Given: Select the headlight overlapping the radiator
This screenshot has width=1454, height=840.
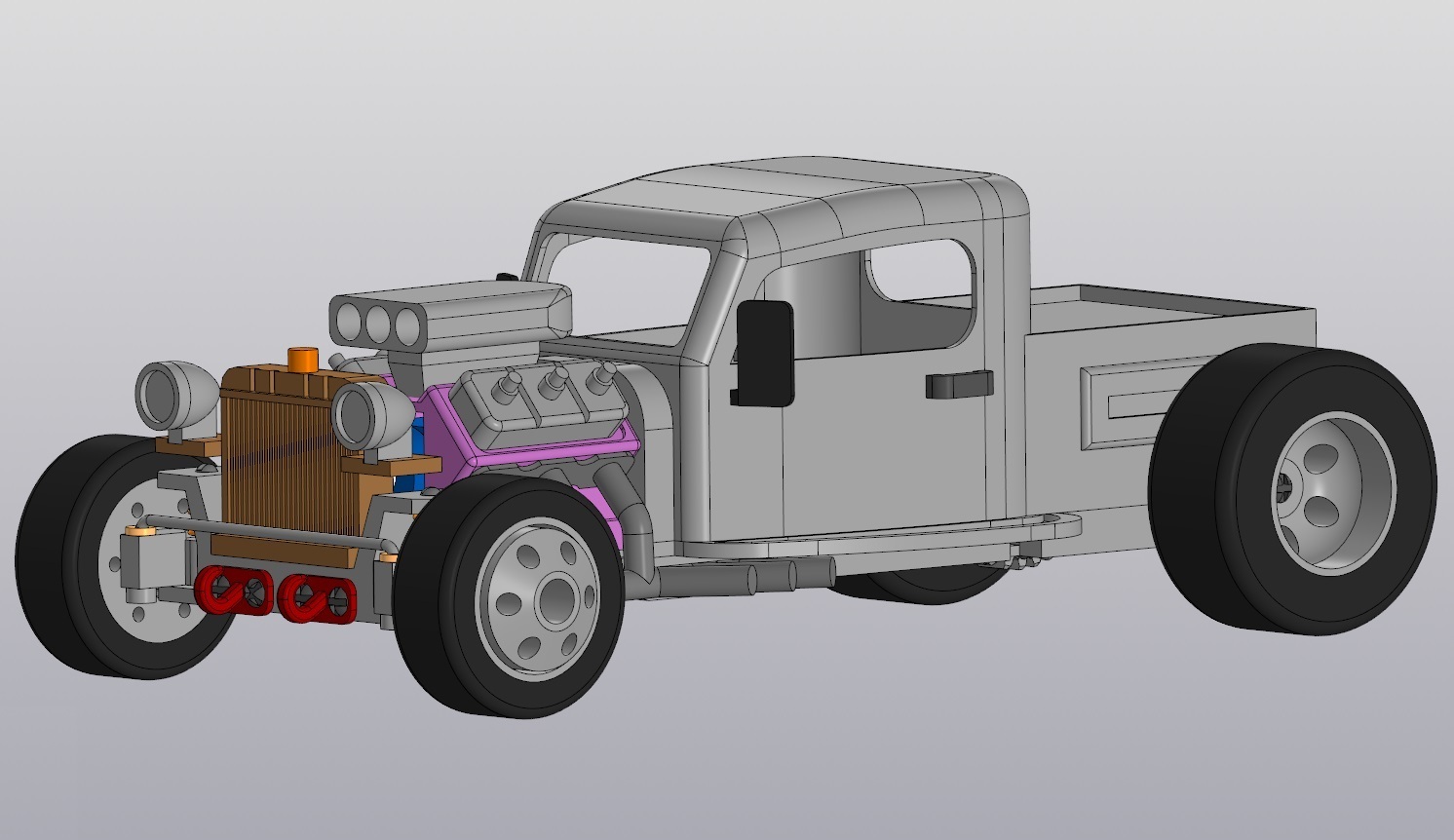Looking at the screenshot, I should coord(372,415).
